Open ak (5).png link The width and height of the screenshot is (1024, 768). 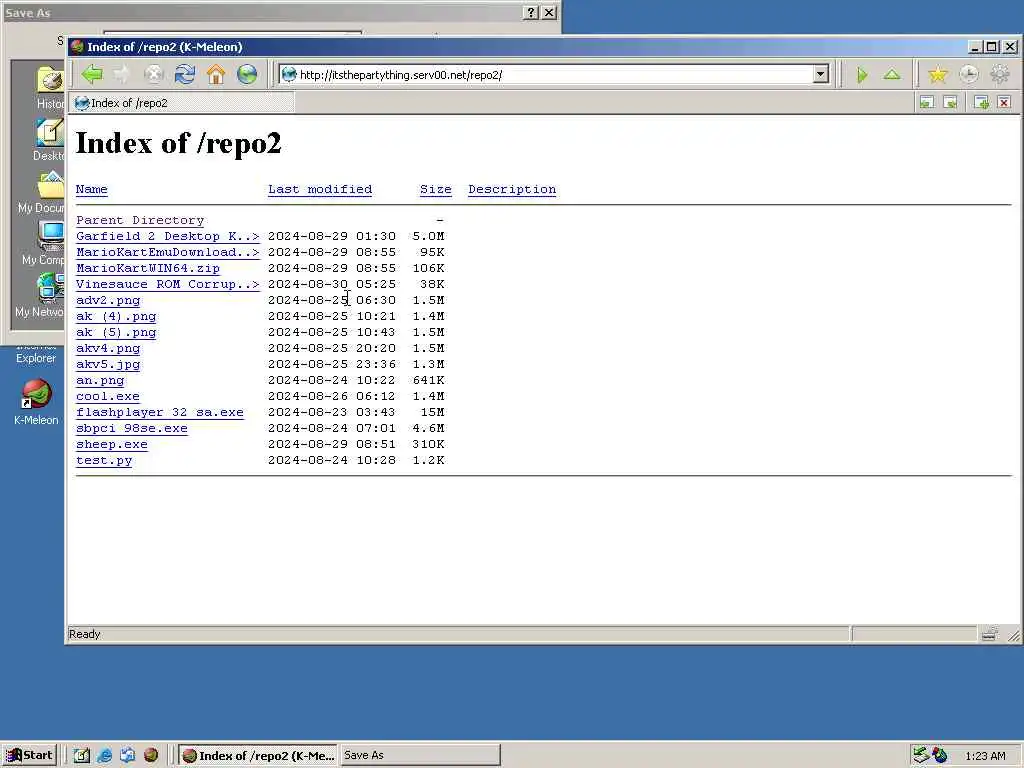[x=116, y=332]
